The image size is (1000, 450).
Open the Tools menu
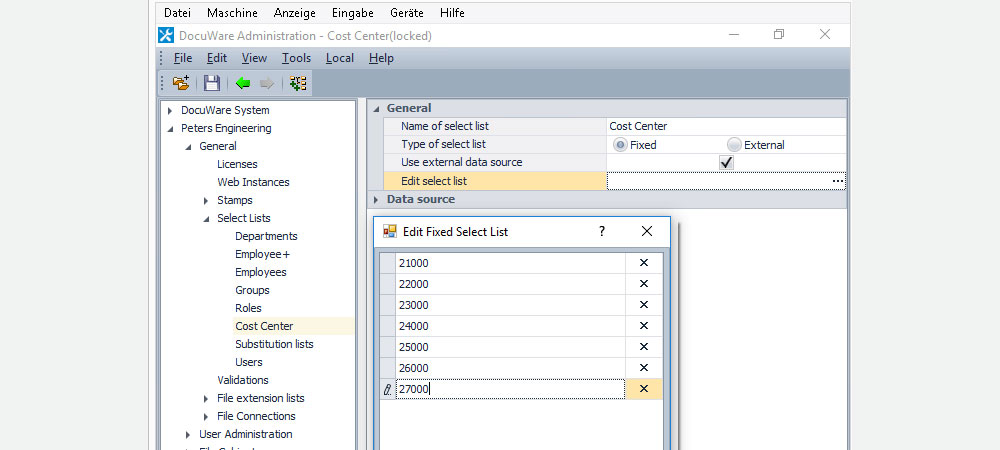[x=297, y=58]
